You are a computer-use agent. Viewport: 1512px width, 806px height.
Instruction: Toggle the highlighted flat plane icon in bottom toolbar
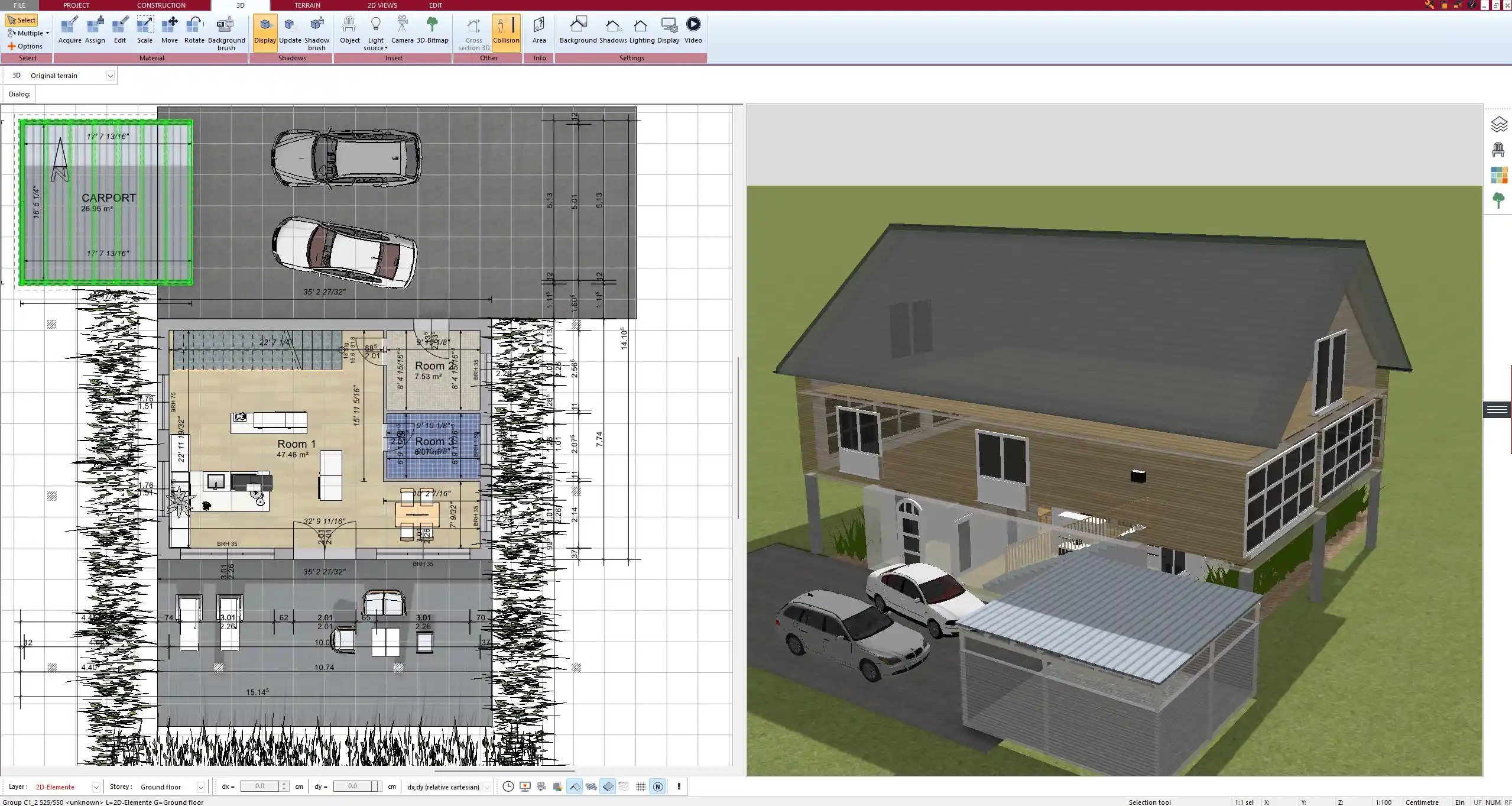click(608, 786)
